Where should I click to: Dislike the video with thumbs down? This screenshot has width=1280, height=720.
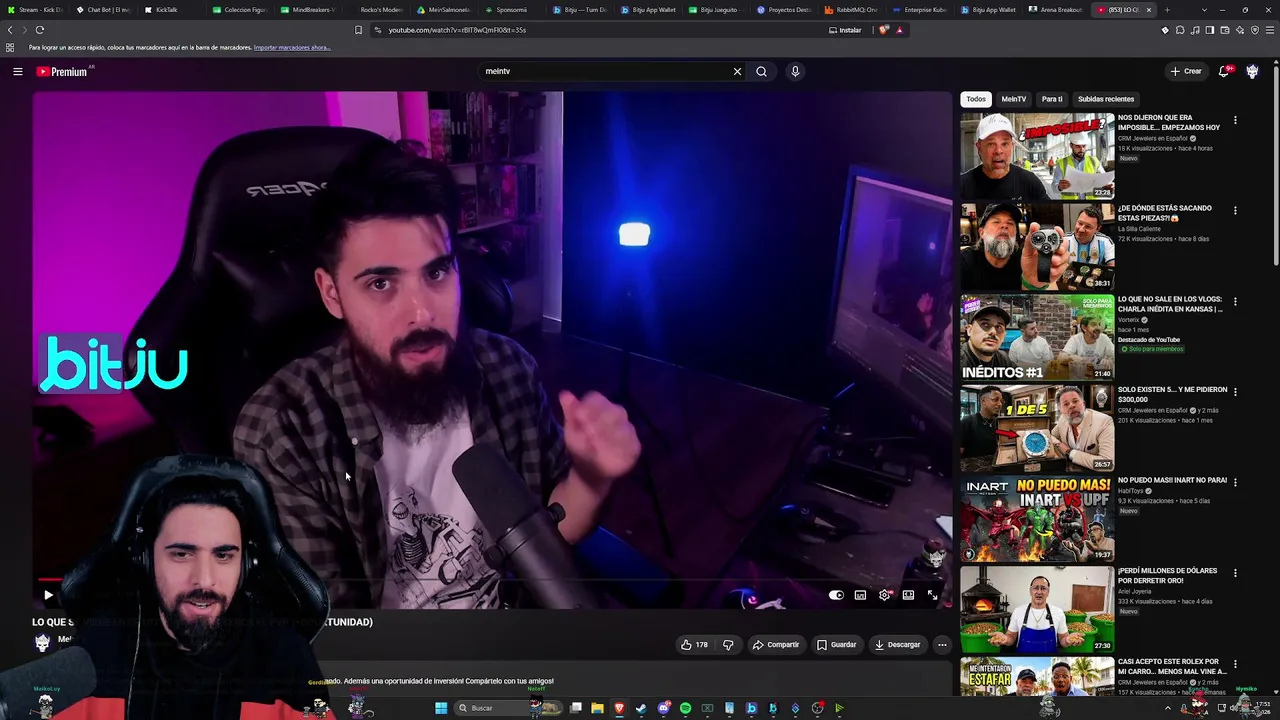click(727, 645)
